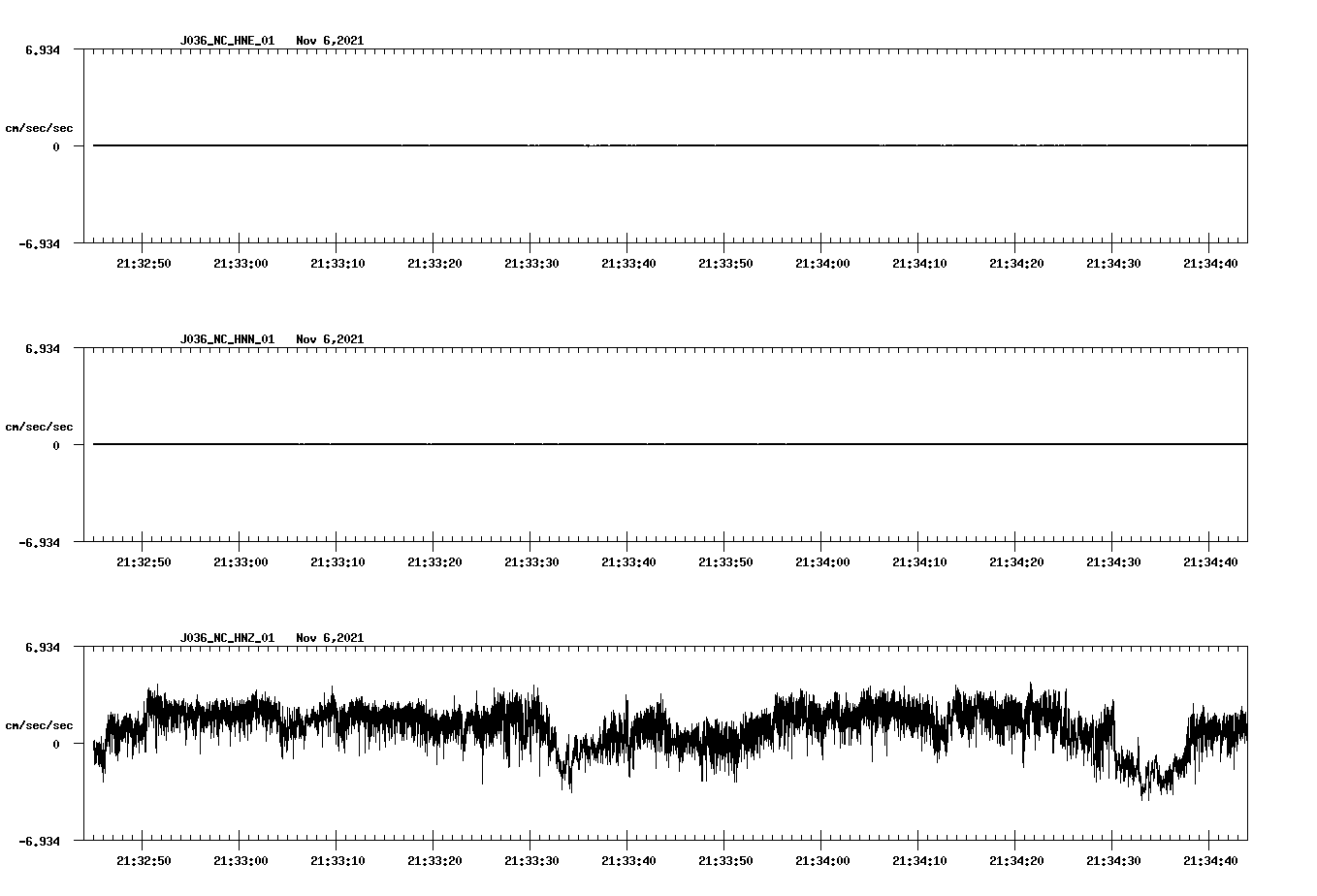This screenshot has height=896, width=1317.
Task: Click the flat HNE trace line
Action: coord(669,145)
